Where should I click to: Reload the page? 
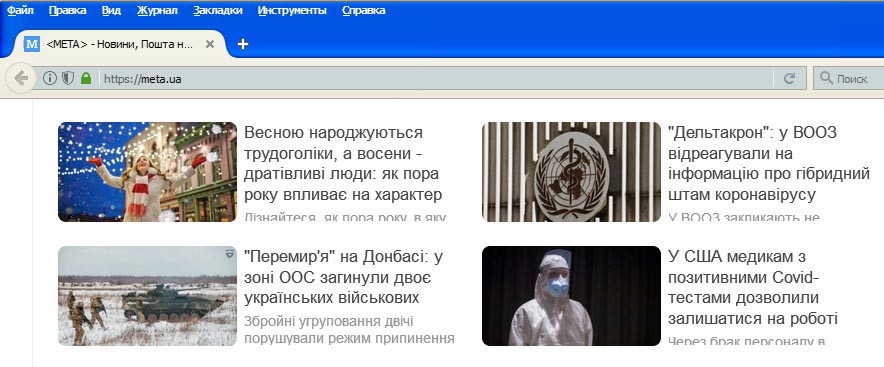[789, 79]
